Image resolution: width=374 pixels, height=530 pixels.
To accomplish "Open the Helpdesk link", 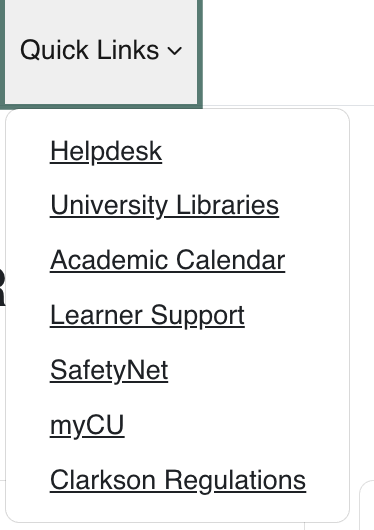I will coord(106,151).
